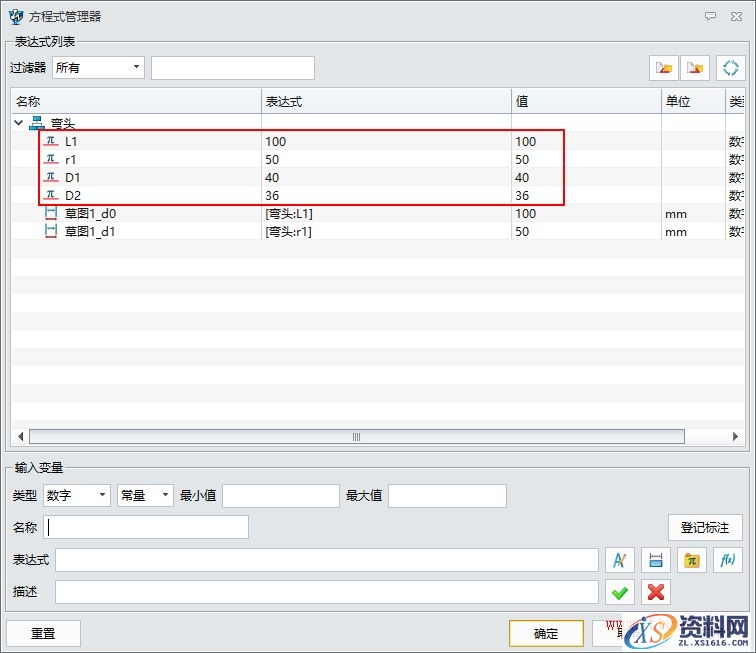Screen dimensions: 756x653
Task: Open the 类型 数字 dropdown
Action: [x=77, y=495]
